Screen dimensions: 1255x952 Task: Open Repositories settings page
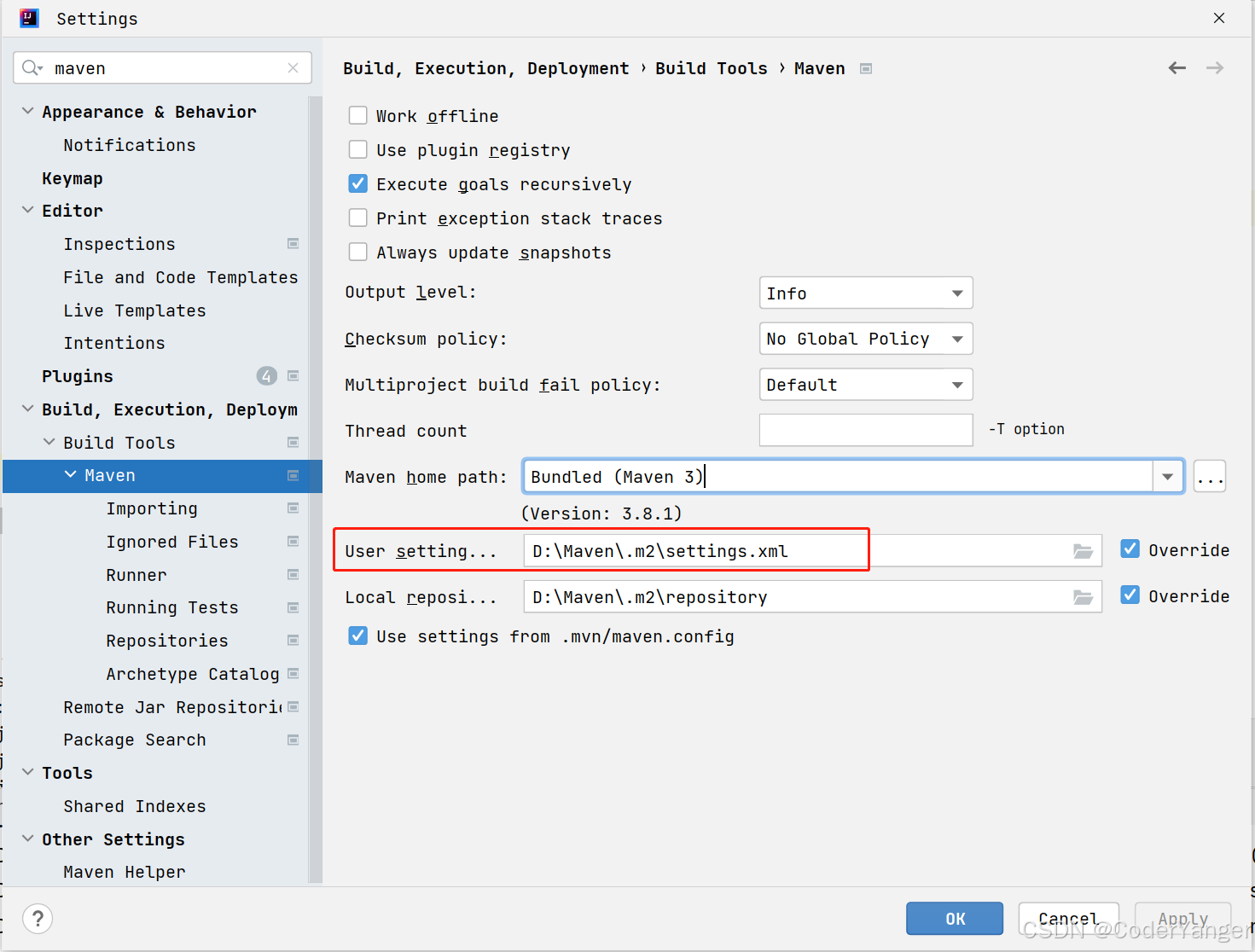tap(167, 641)
